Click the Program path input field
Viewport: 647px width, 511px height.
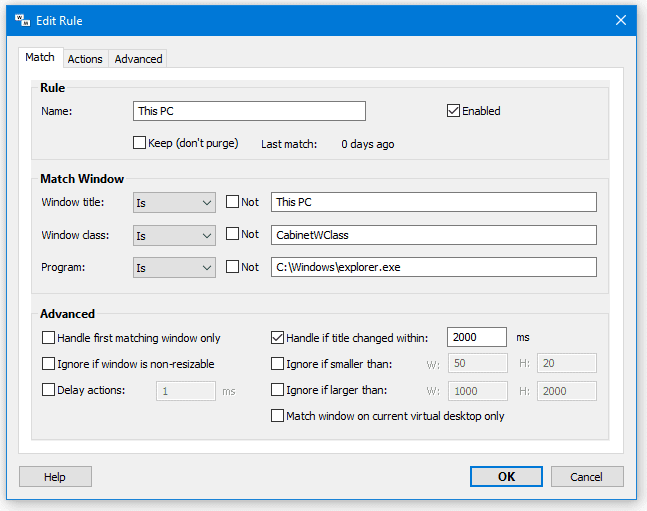433,267
